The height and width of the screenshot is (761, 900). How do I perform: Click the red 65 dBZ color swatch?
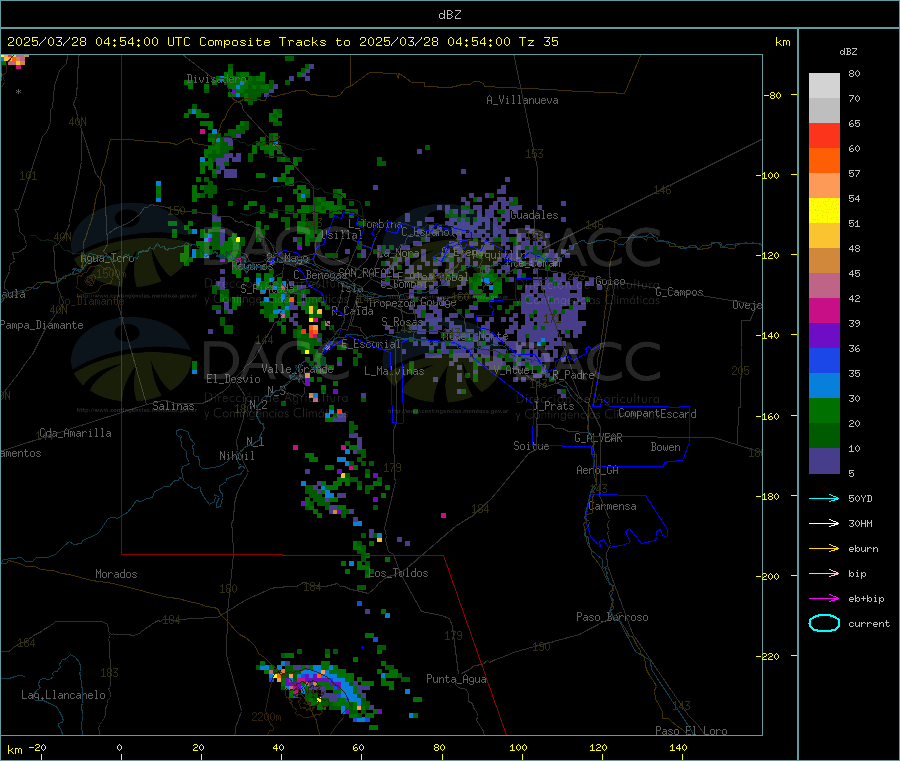pyautogui.click(x=824, y=135)
